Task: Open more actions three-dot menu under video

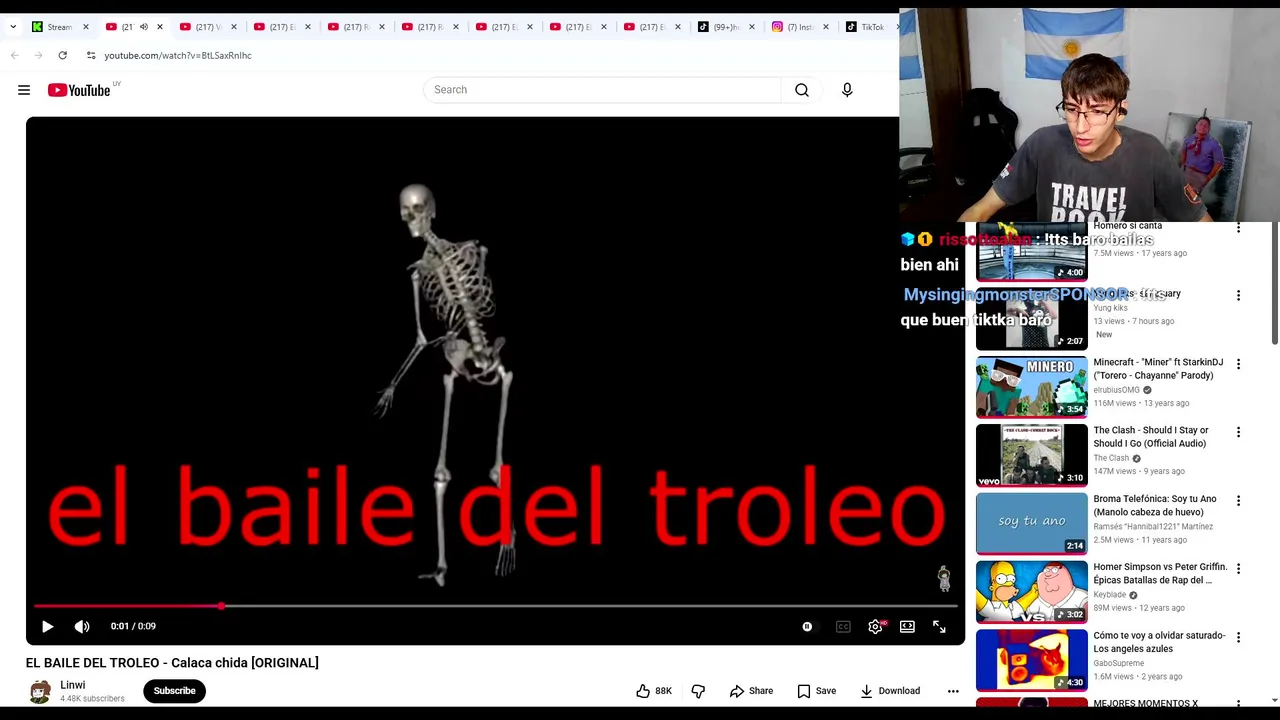Action: tap(953, 691)
